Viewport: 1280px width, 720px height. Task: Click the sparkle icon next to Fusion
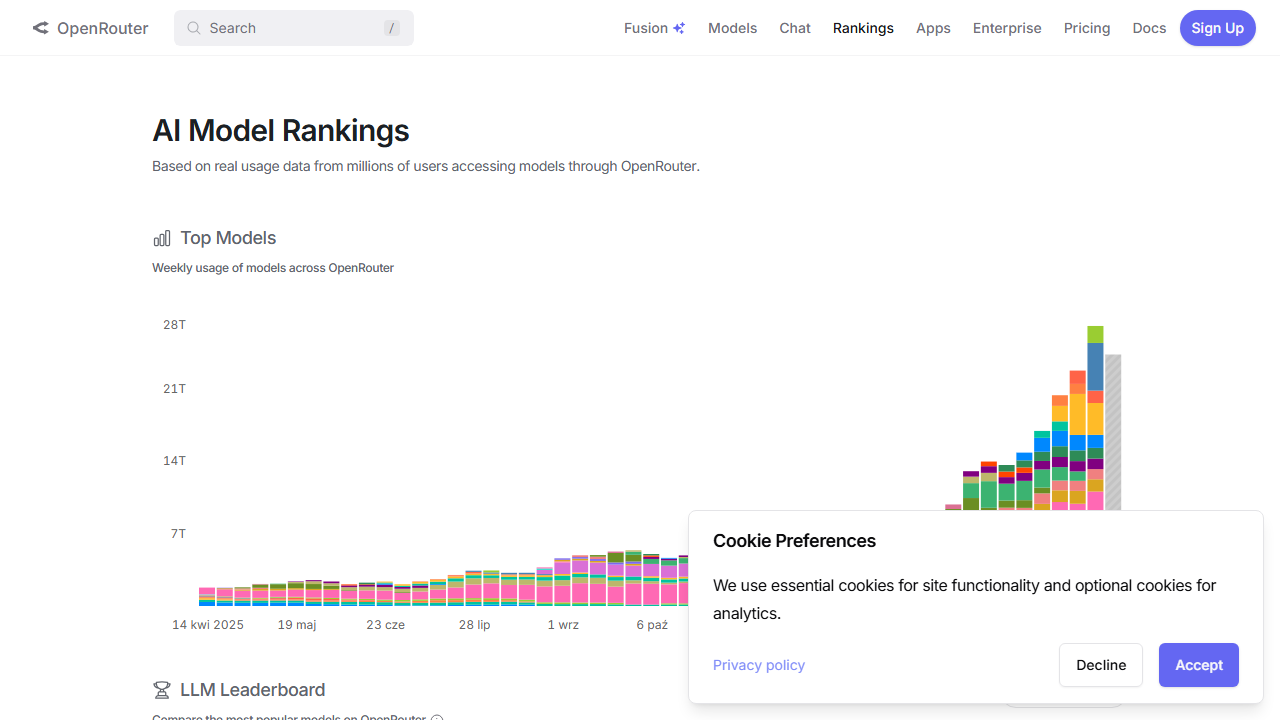tap(680, 27)
